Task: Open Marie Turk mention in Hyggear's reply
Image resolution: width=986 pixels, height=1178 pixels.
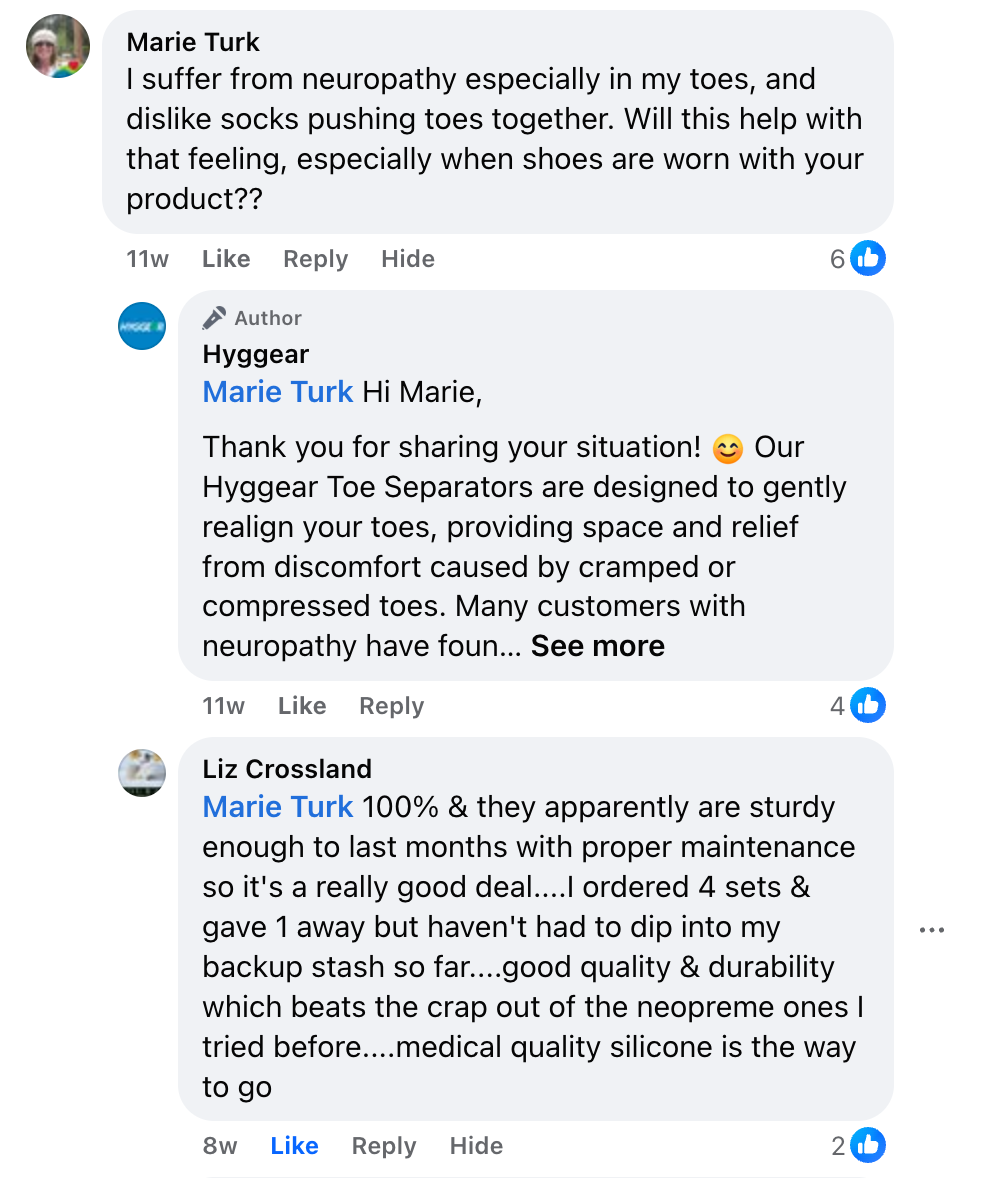Action: coord(278,392)
